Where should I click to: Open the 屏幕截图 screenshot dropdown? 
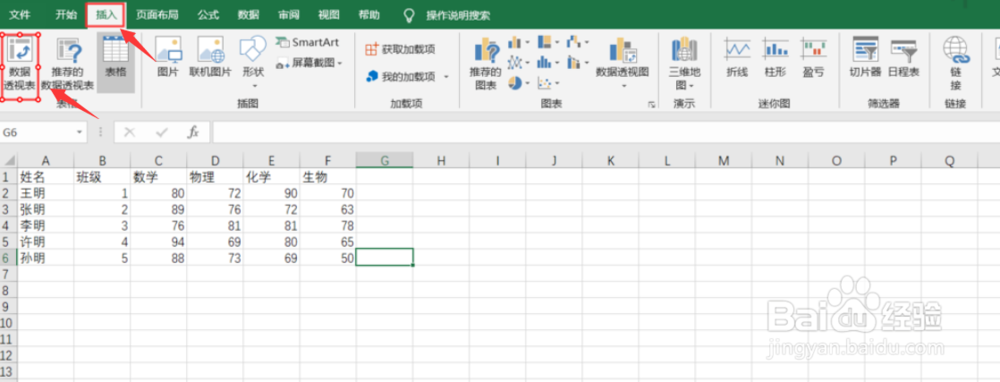(x=309, y=63)
